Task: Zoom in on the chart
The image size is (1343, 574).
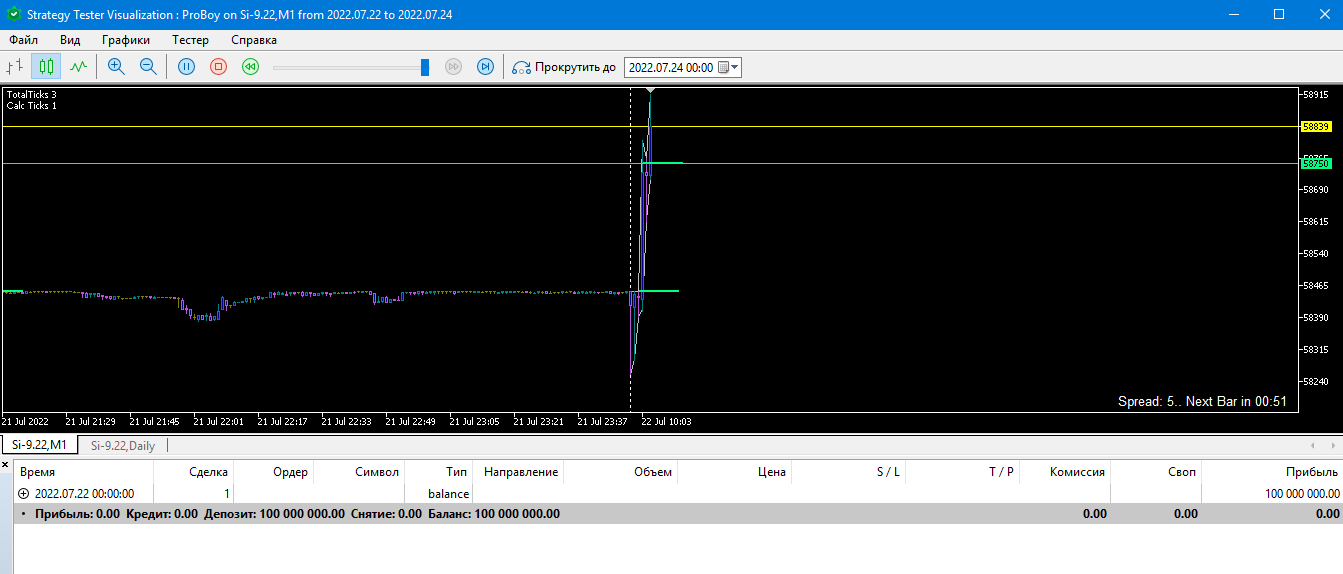Action: [x=116, y=67]
